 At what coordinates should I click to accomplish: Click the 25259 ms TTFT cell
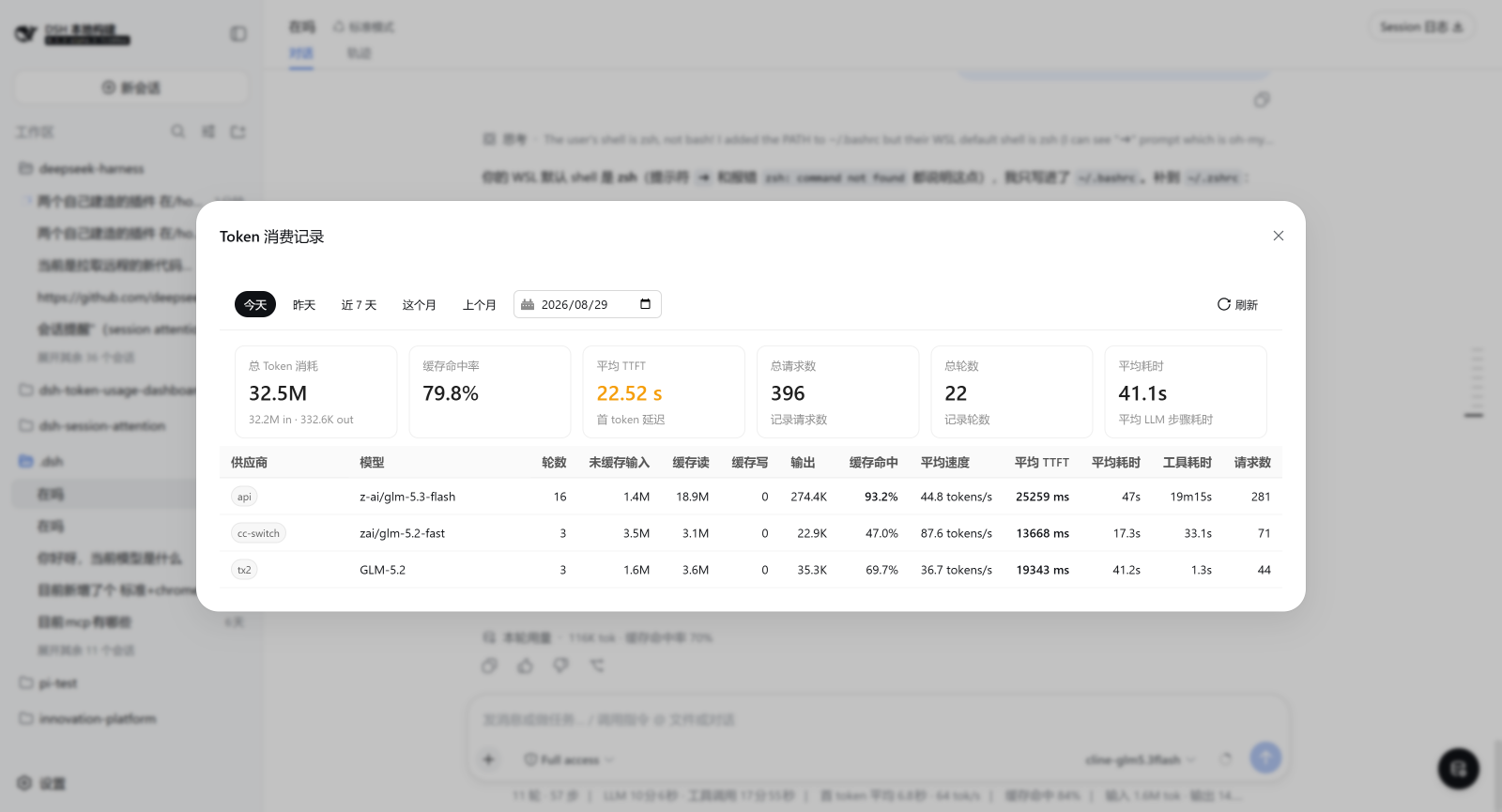tap(1042, 497)
